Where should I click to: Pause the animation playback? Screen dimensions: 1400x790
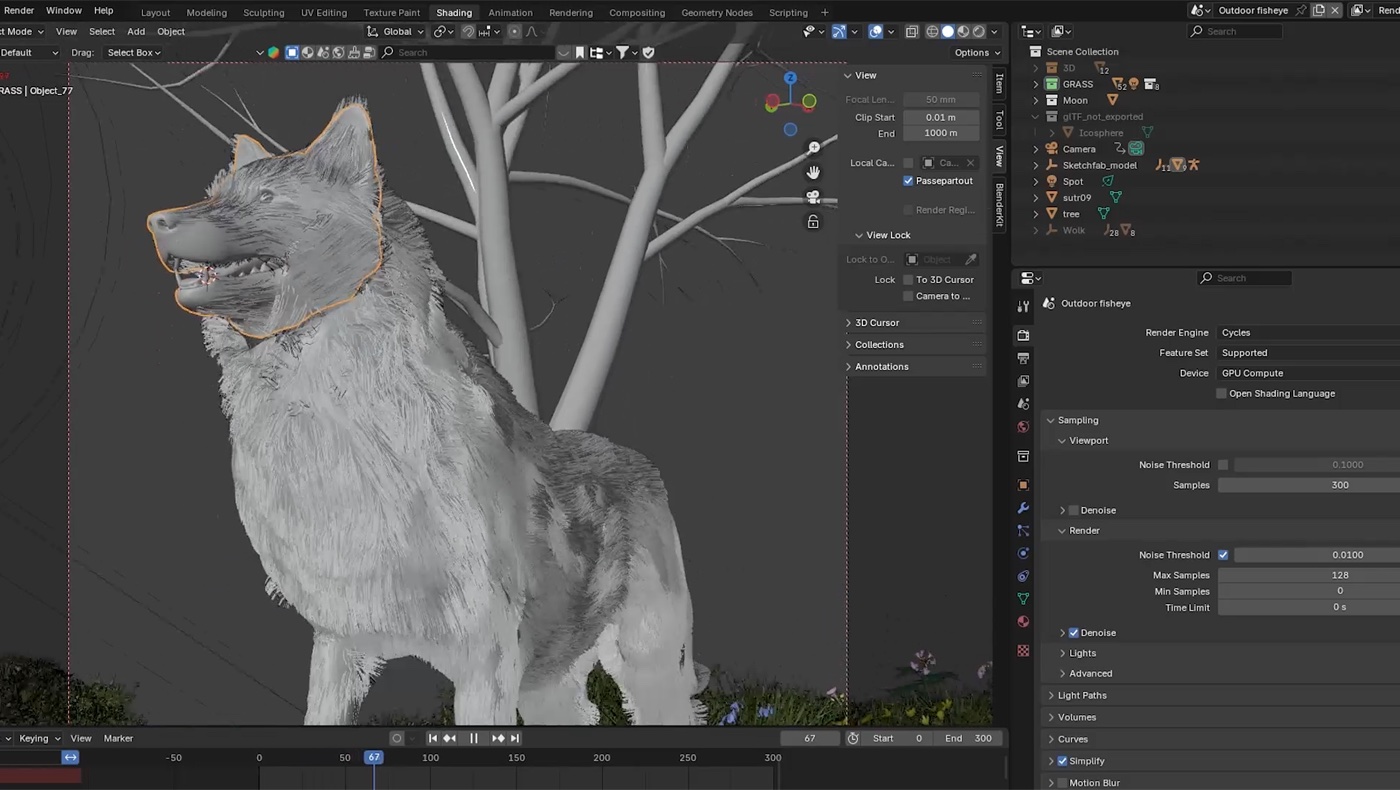pyautogui.click(x=474, y=738)
